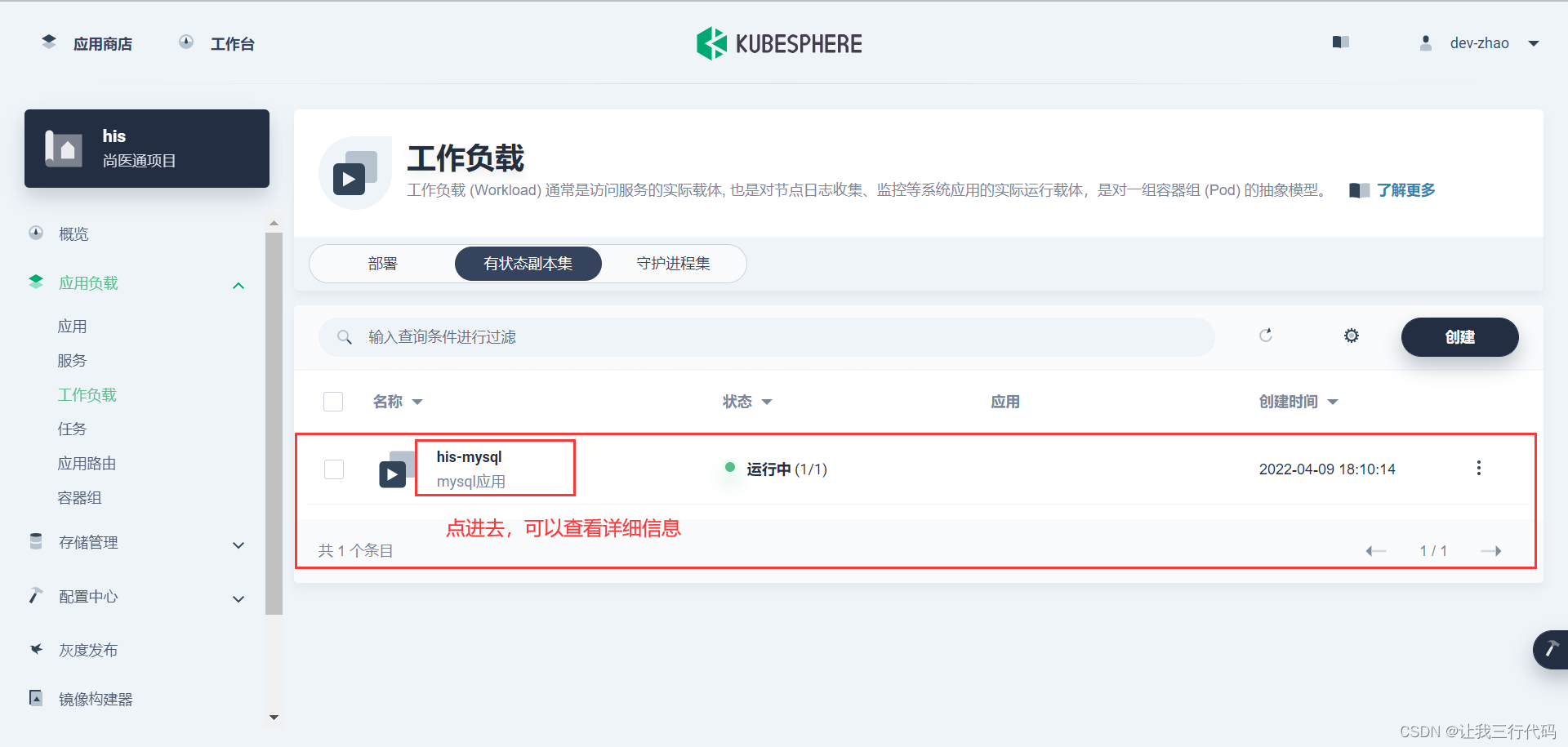
Task: Click the search magnifier icon
Action: click(x=345, y=337)
